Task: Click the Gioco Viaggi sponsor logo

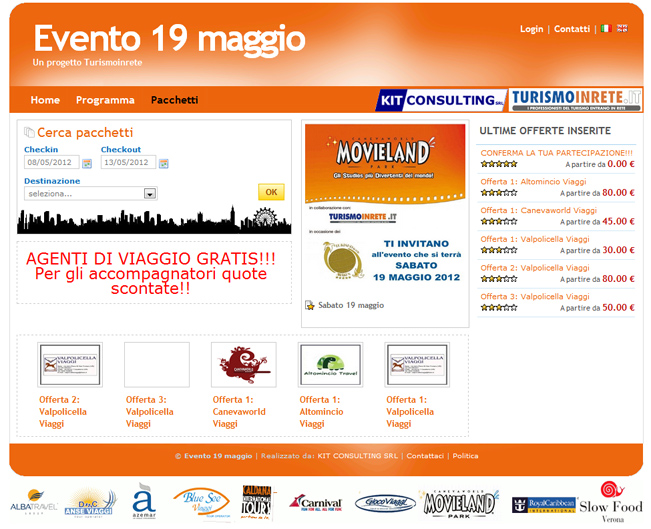Action: tap(385, 503)
